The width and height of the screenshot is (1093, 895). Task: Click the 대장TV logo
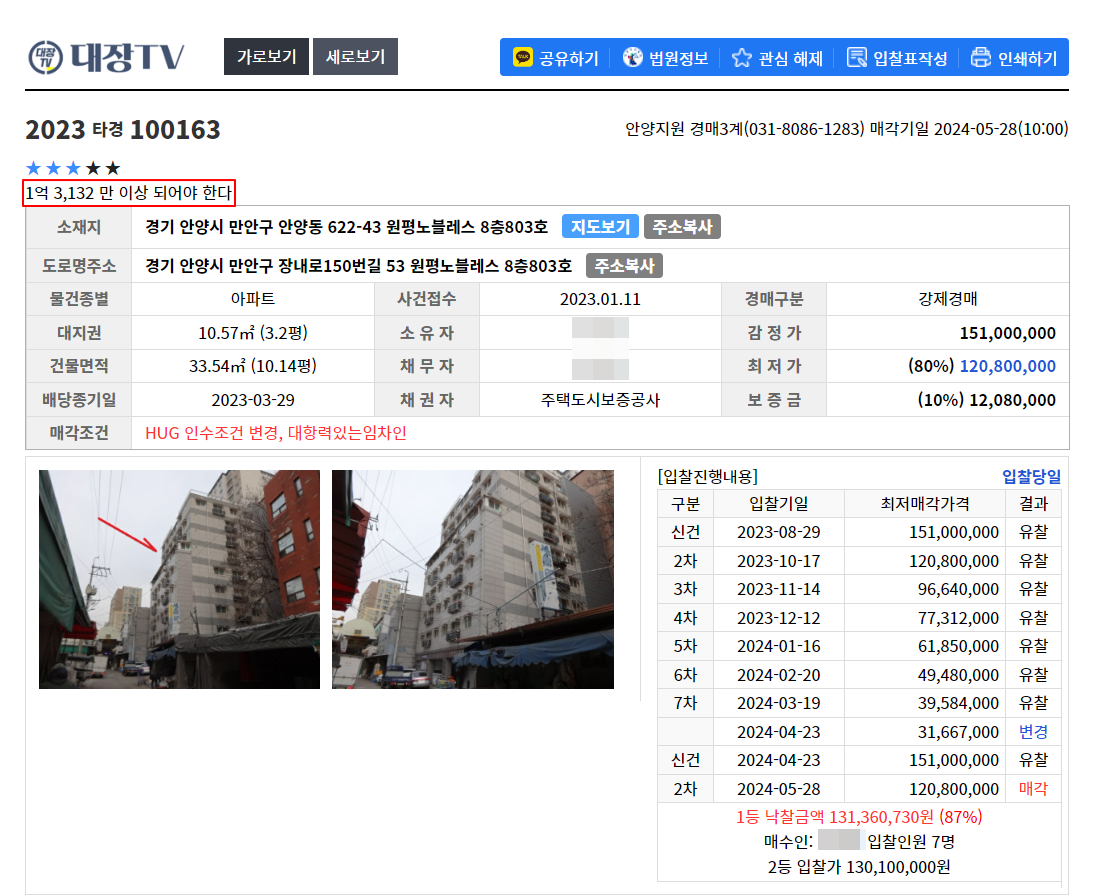click(106, 57)
